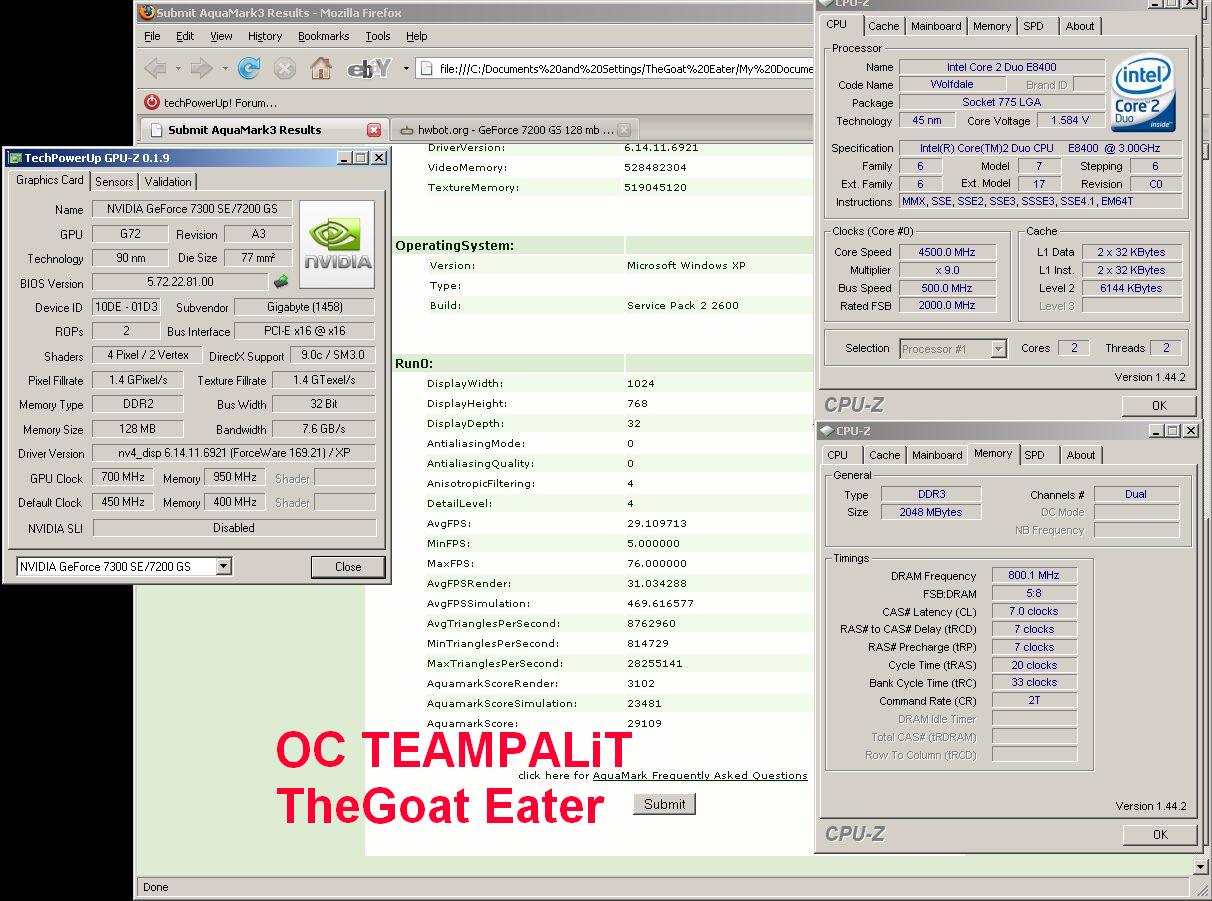Click the DRAM Frequency 800.1 MHz value
This screenshot has width=1212, height=901.
point(1034,575)
